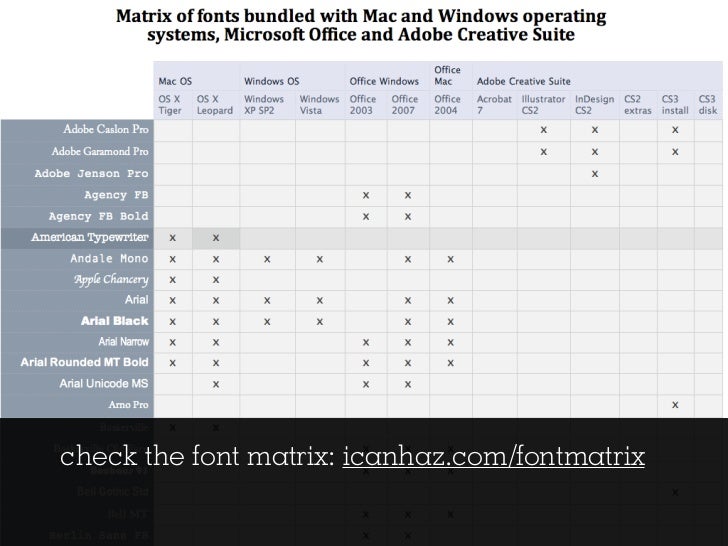The height and width of the screenshot is (546, 728).
Task: Select the CS3 disk column header
Action: [708, 105]
